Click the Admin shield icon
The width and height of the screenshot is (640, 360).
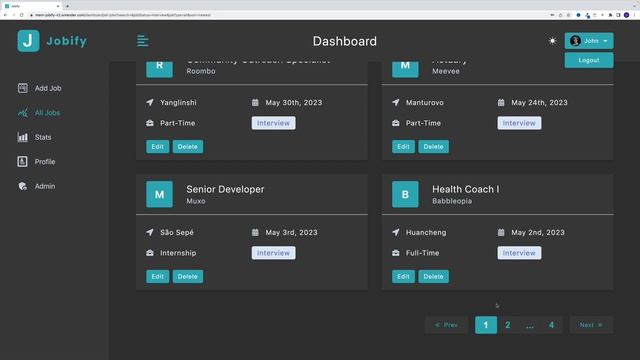[22, 186]
